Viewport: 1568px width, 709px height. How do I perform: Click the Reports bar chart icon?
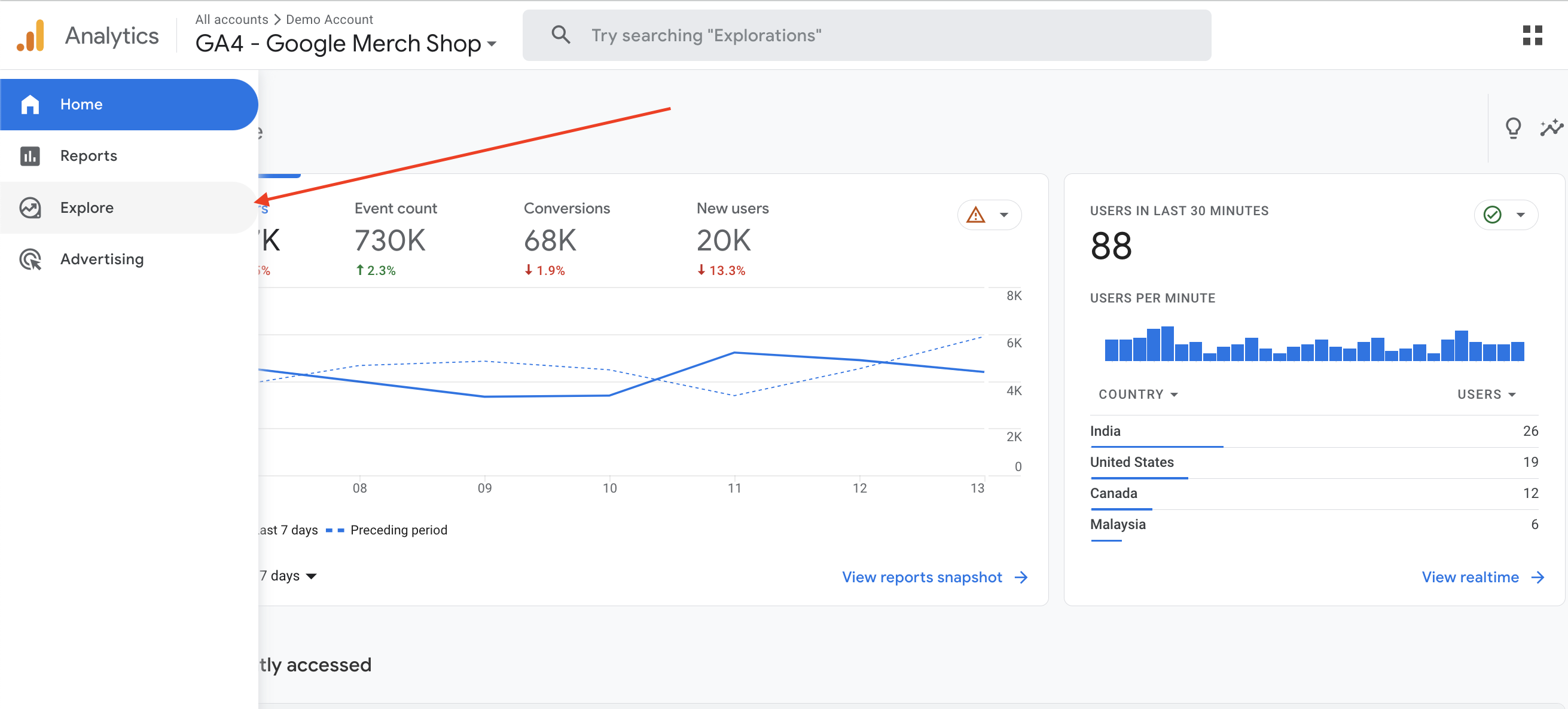(x=30, y=156)
